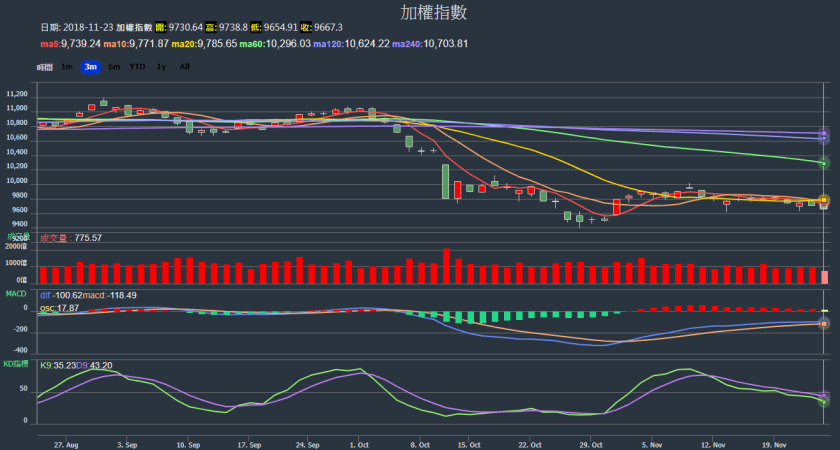
Task: Click the 加權指數 chart title
Action: click(x=420, y=13)
